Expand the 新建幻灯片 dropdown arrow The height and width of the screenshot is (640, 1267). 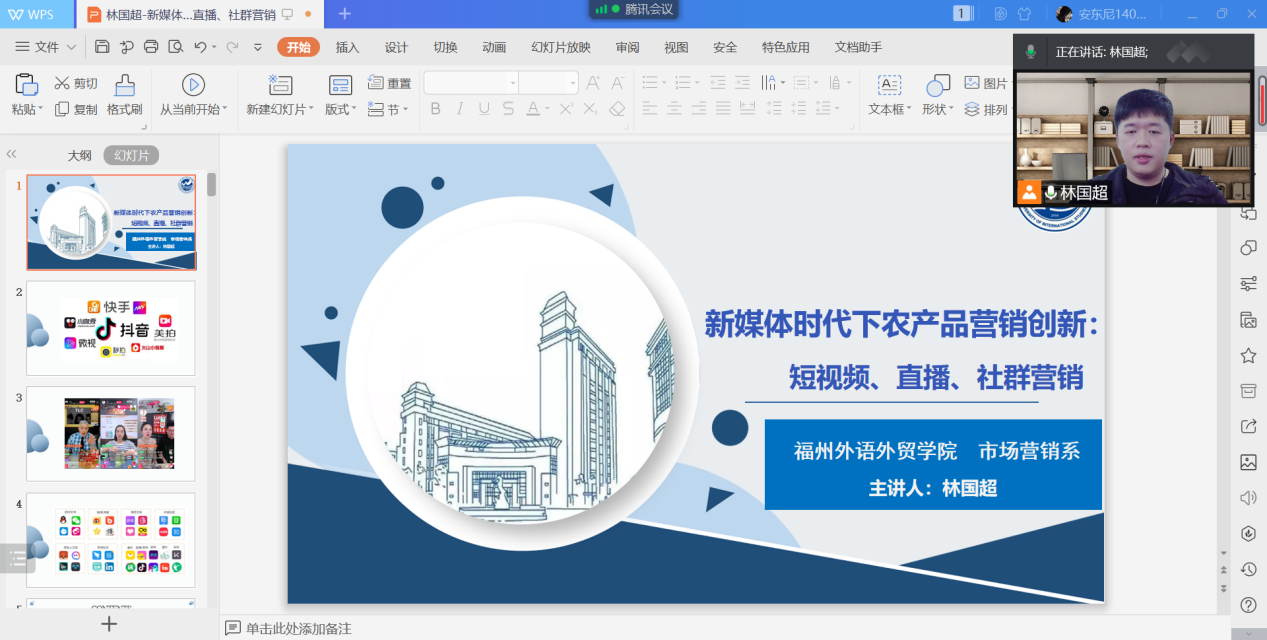311,110
